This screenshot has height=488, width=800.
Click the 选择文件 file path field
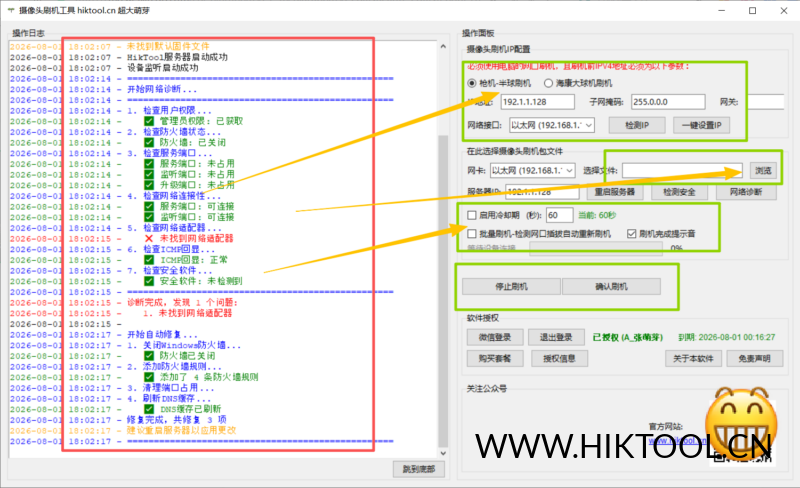(682, 170)
